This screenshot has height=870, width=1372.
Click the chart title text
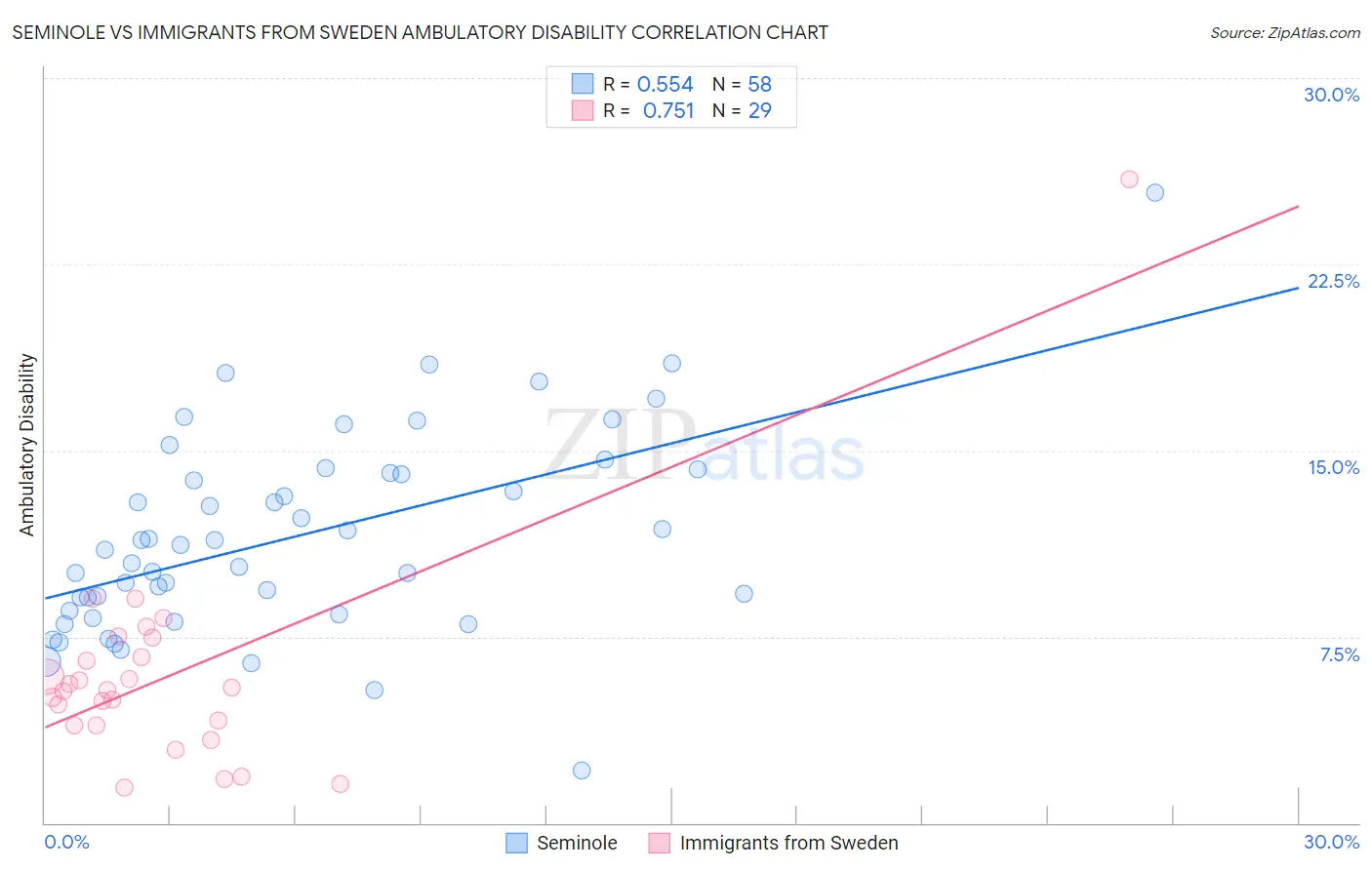tap(421, 32)
